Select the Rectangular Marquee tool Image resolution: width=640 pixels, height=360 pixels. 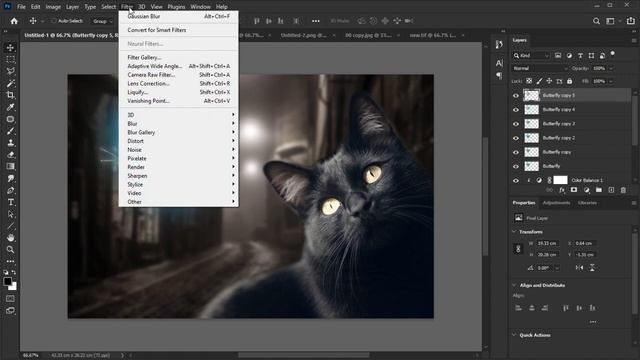point(10,60)
